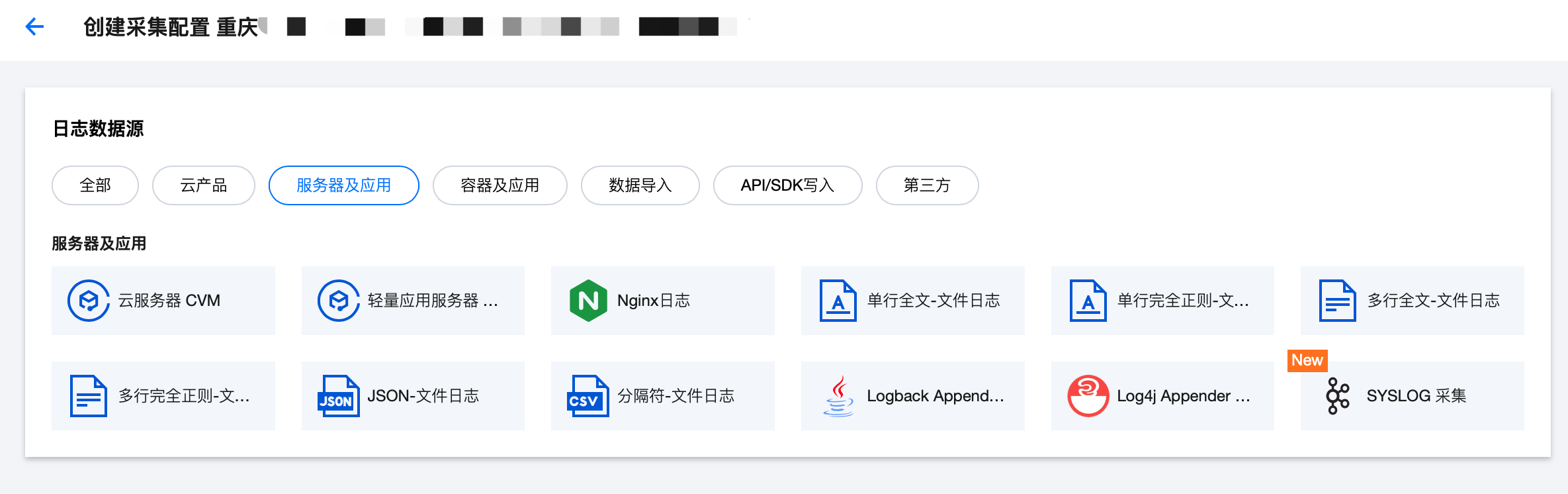Open the API/SDK写入 tab
Screen dimensions: 1568x494
coord(787,185)
